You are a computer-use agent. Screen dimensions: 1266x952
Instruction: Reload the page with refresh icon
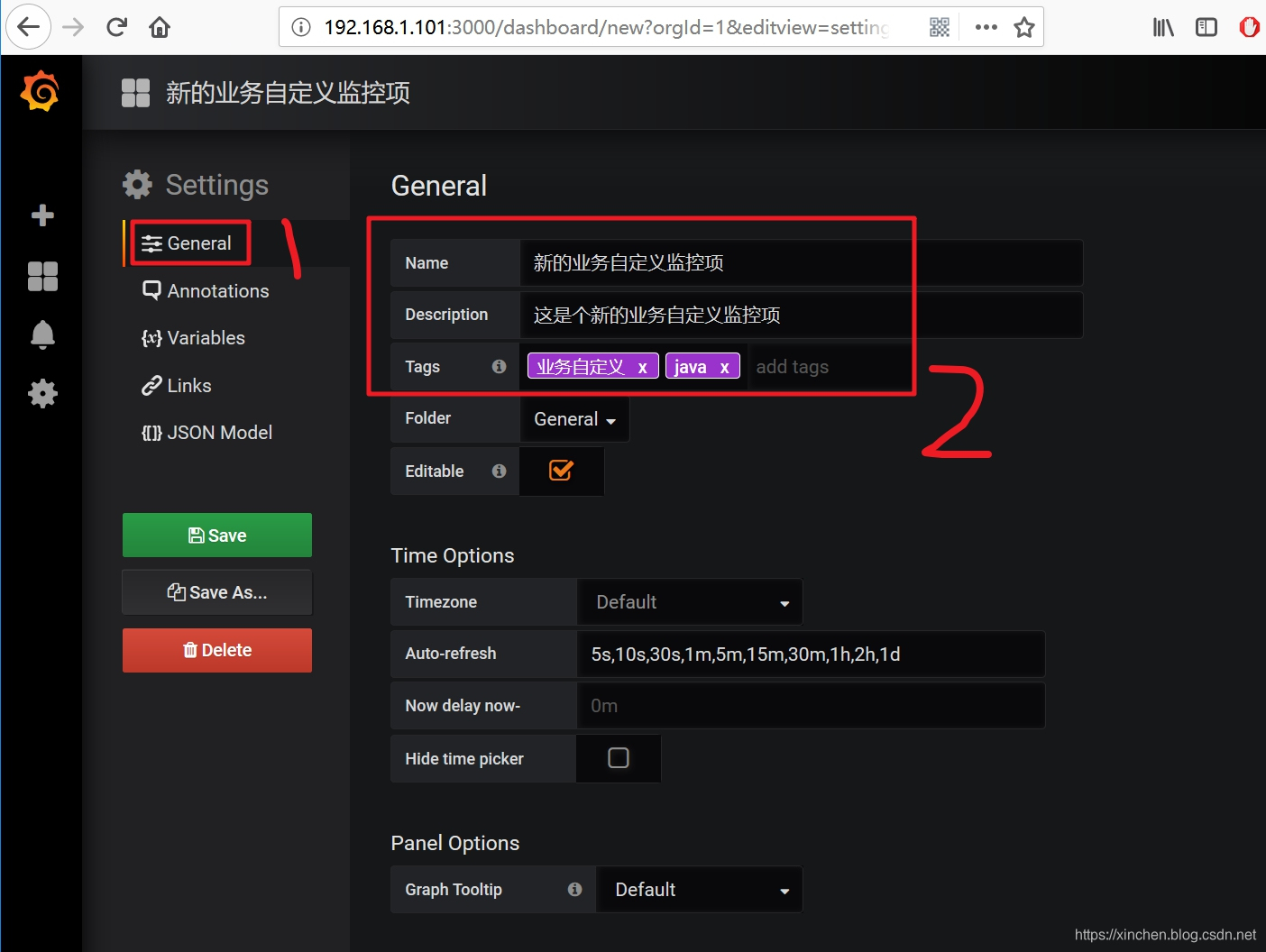(116, 27)
